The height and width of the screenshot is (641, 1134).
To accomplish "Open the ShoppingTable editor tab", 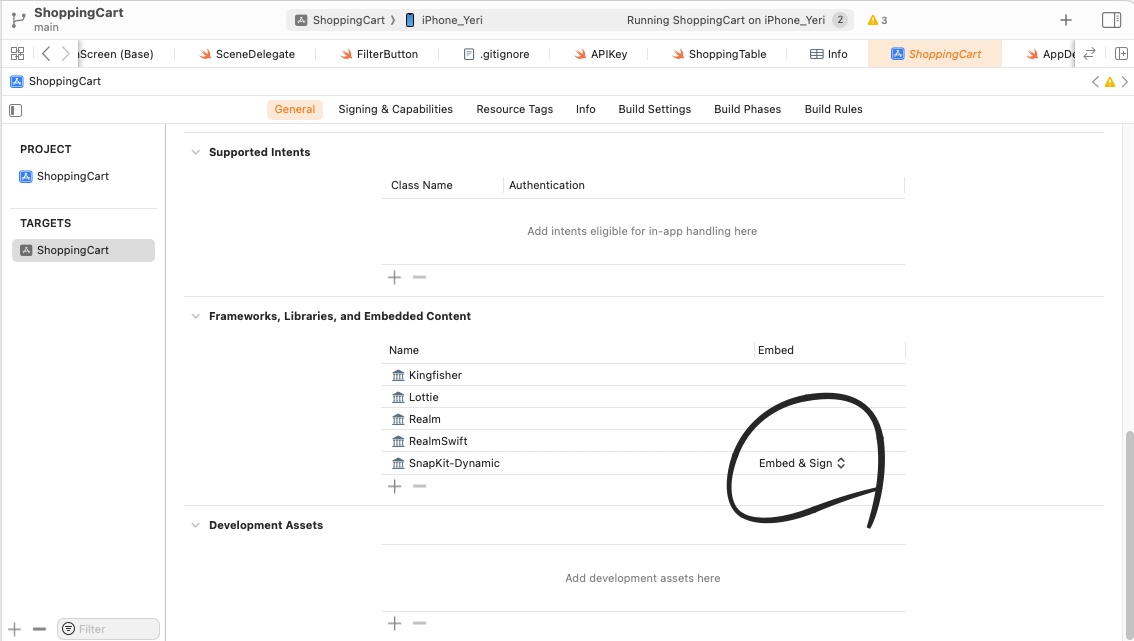I will (719, 54).
